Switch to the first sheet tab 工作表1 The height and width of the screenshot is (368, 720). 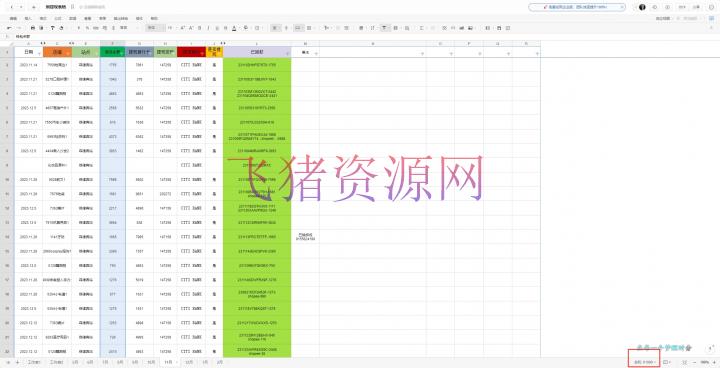click(34, 362)
